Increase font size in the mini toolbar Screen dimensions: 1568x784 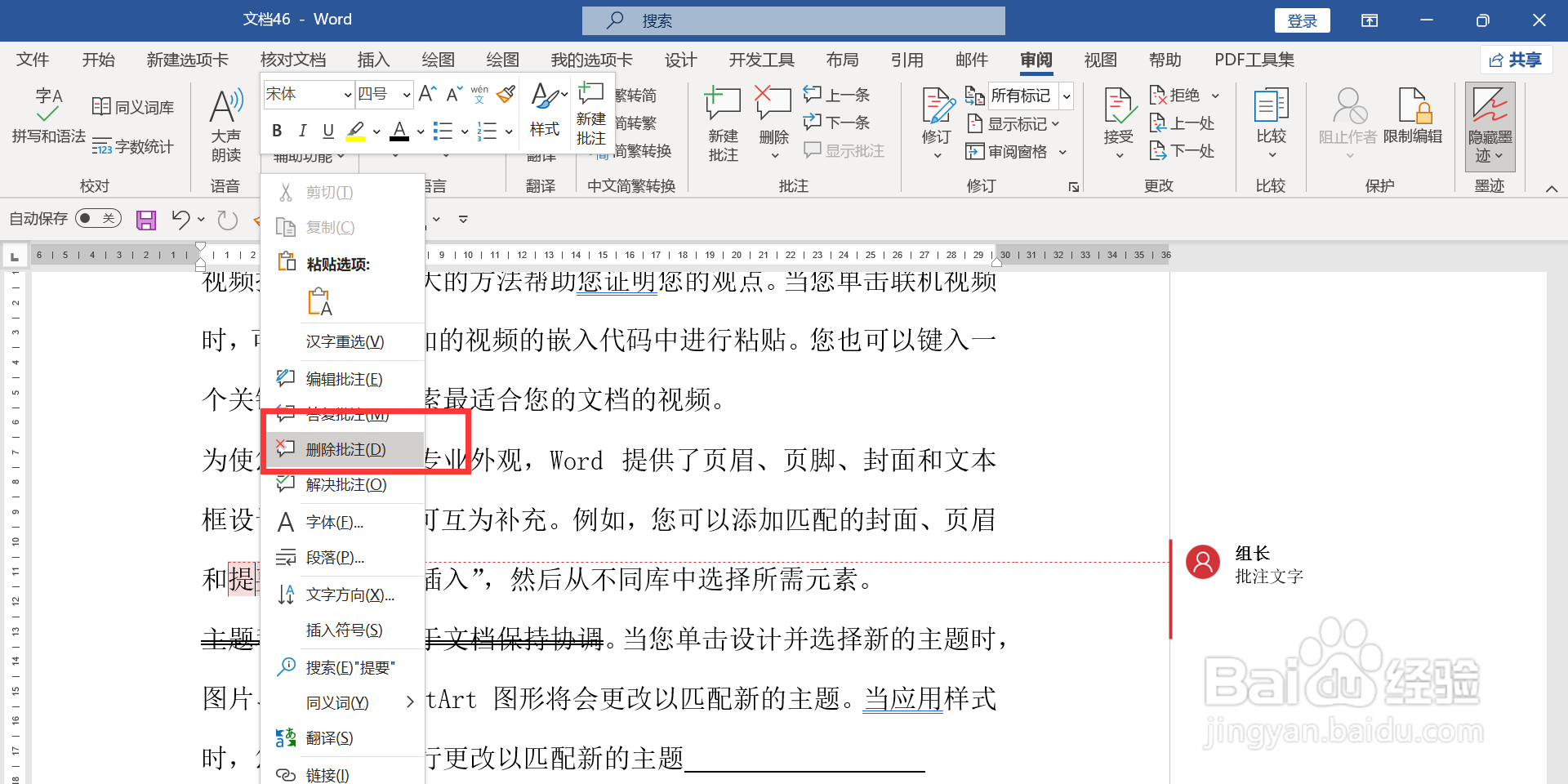tap(427, 95)
